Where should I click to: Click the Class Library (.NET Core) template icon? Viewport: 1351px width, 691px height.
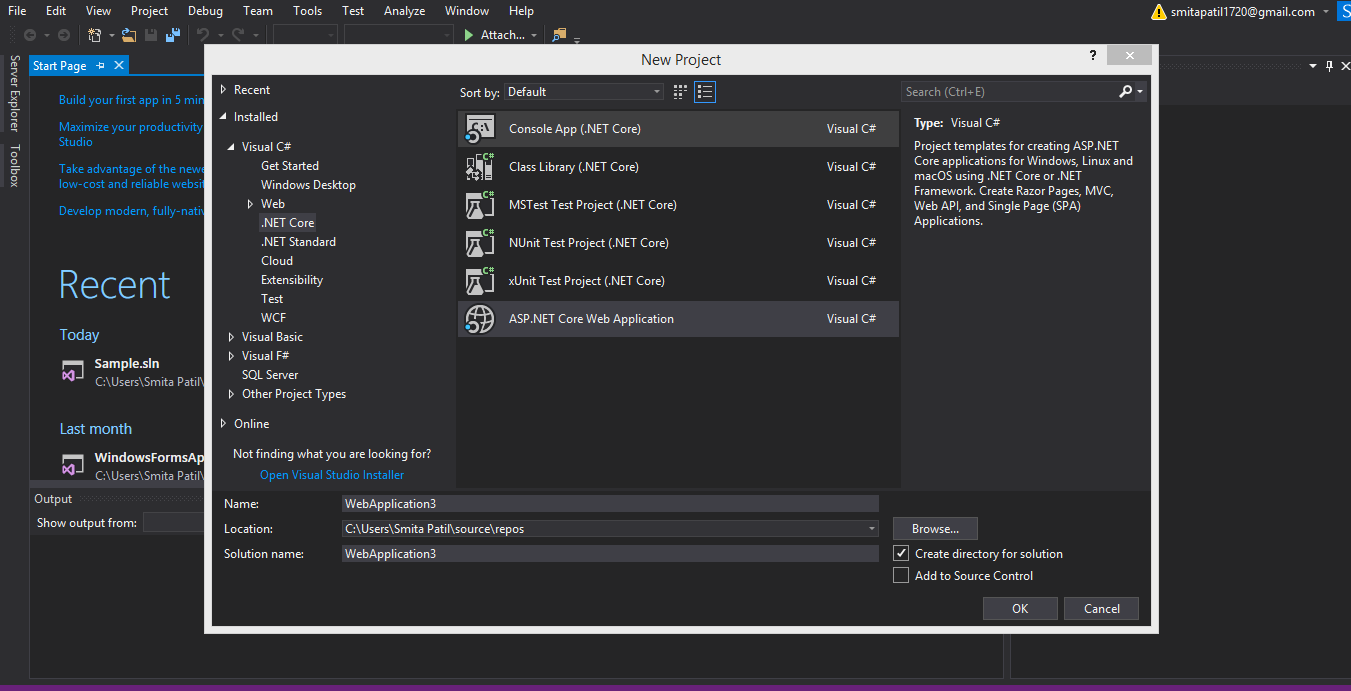coord(479,166)
